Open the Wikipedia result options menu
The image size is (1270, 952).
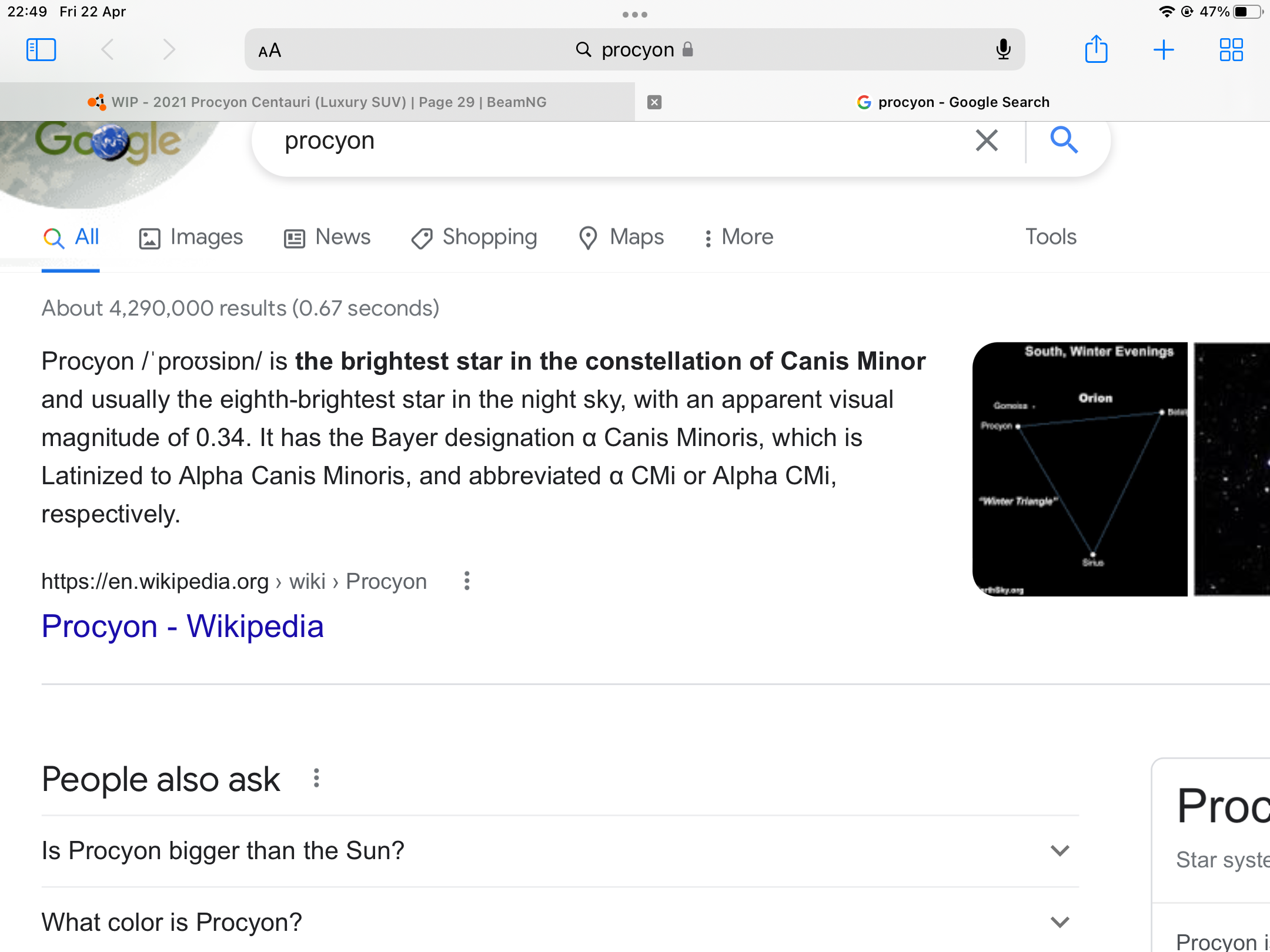pyautogui.click(x=467, y=581)
